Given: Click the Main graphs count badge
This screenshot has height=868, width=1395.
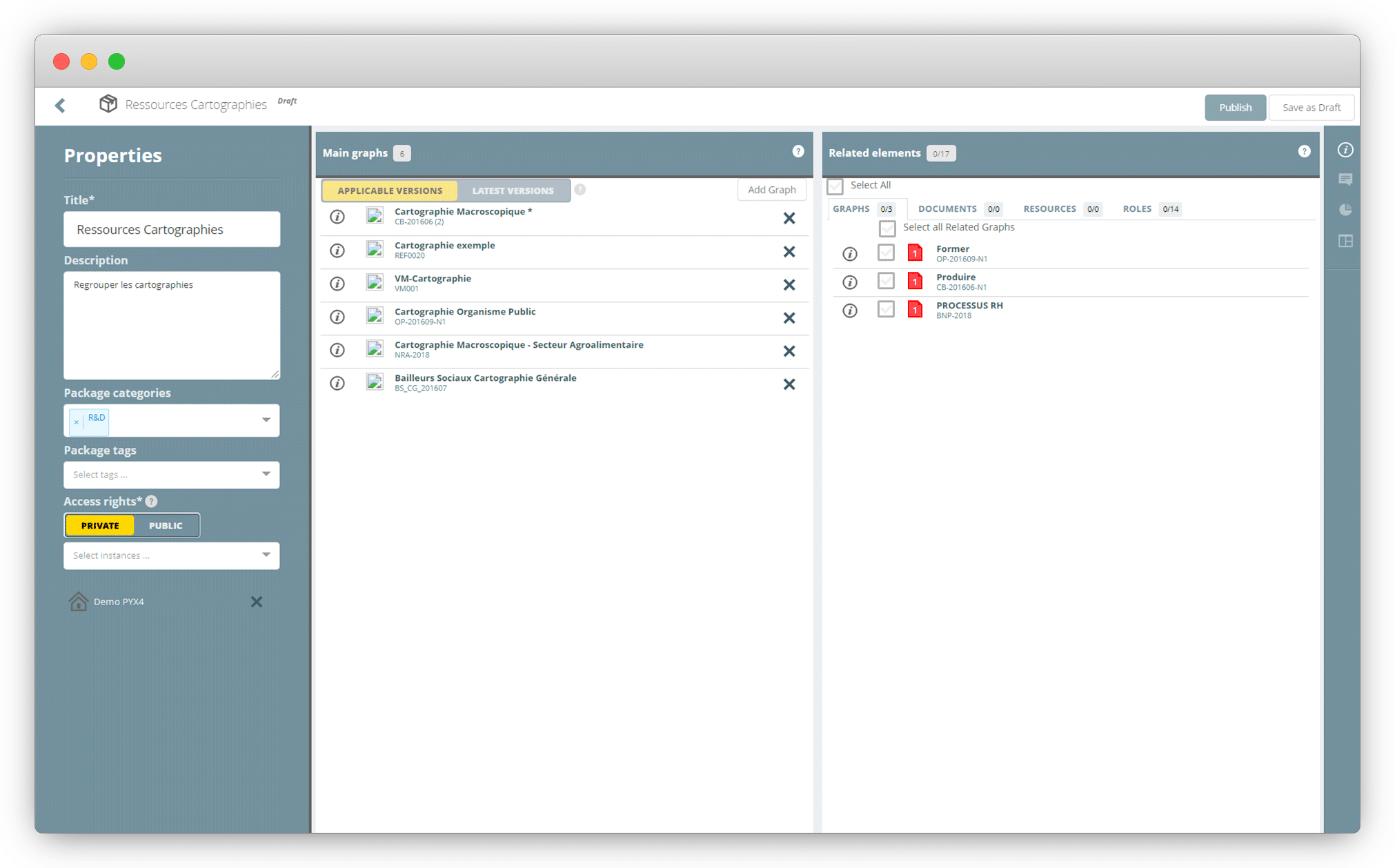Looking at the screenshot, I should pyautogui.click(x=402, y=153).
